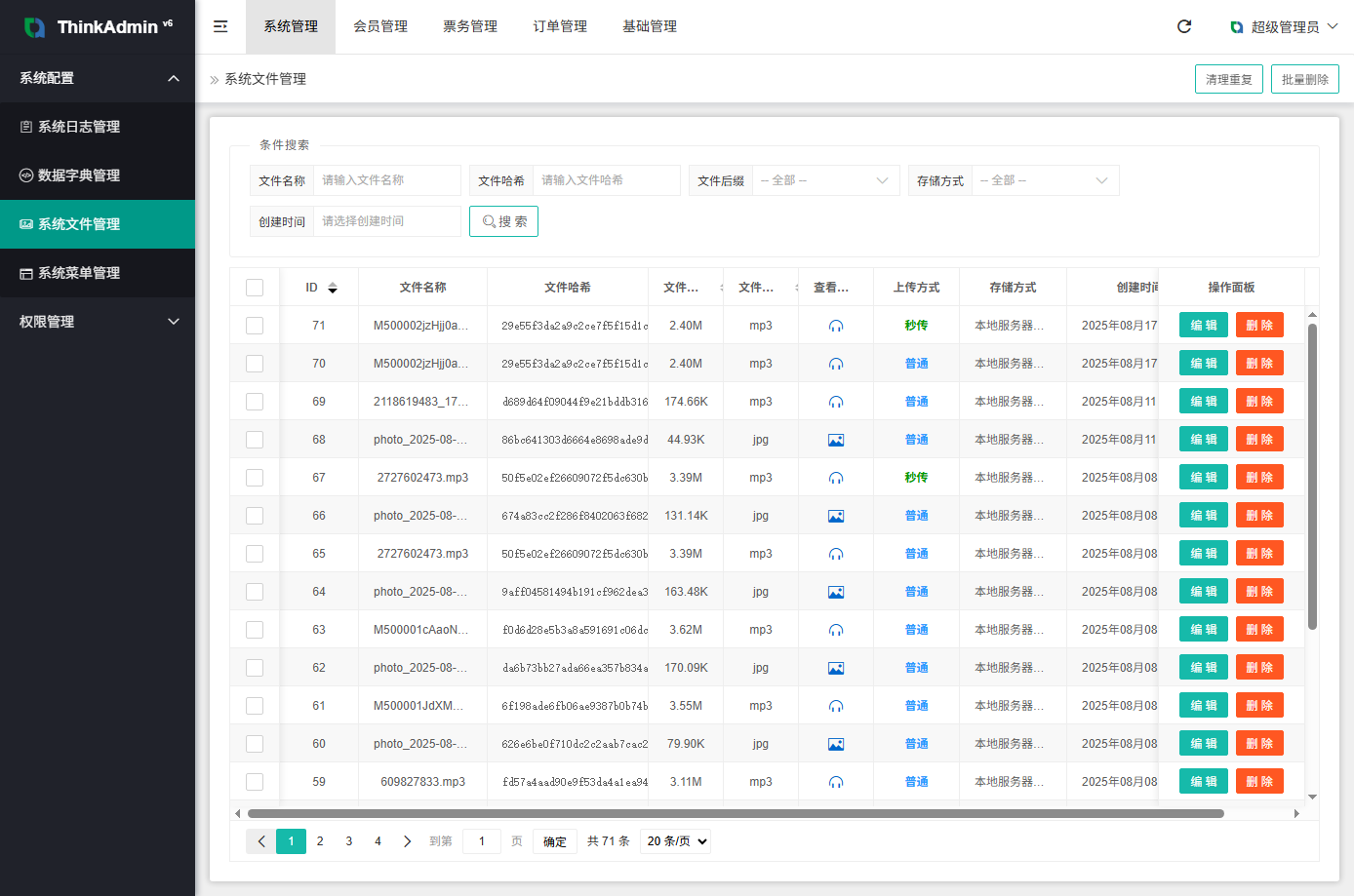Click the page refresh icon

point(1184,26)
